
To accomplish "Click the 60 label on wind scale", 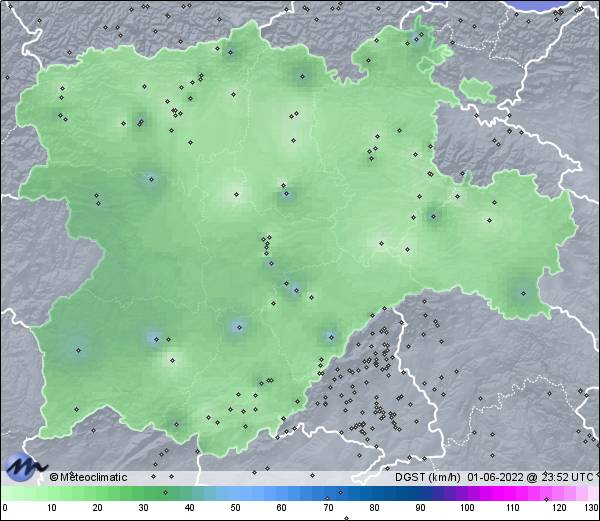I will (282, 508).
